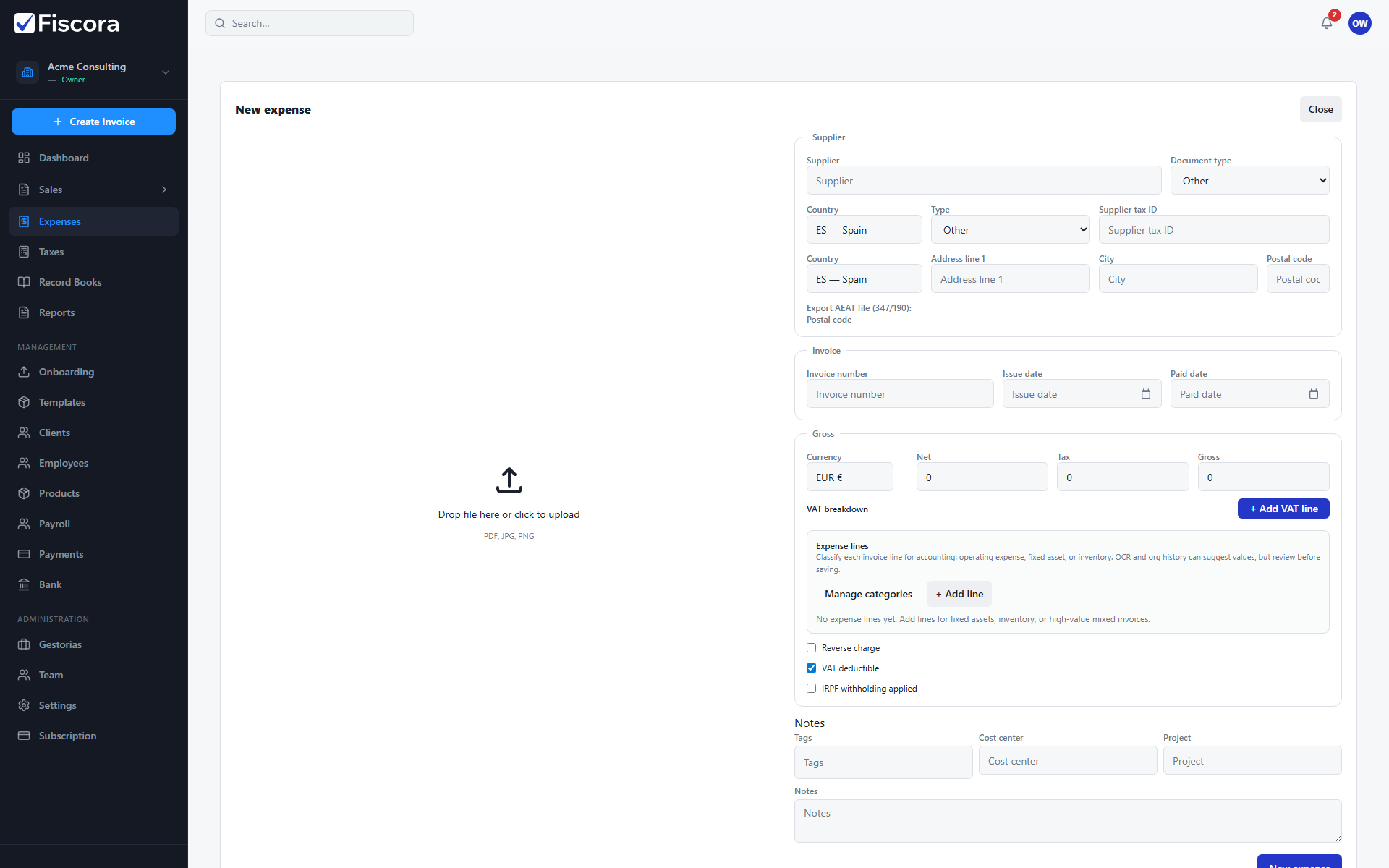Screen dimensions: 1389x868
Task: Click the Record Books book icon
Action: tap(24, 282)
